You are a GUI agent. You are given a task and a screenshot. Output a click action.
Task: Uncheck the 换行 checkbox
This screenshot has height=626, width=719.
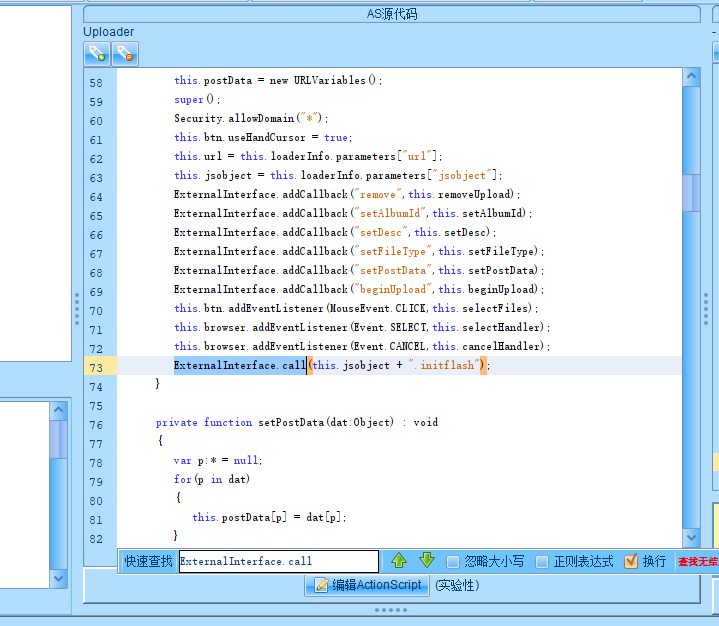pos(631,561)
